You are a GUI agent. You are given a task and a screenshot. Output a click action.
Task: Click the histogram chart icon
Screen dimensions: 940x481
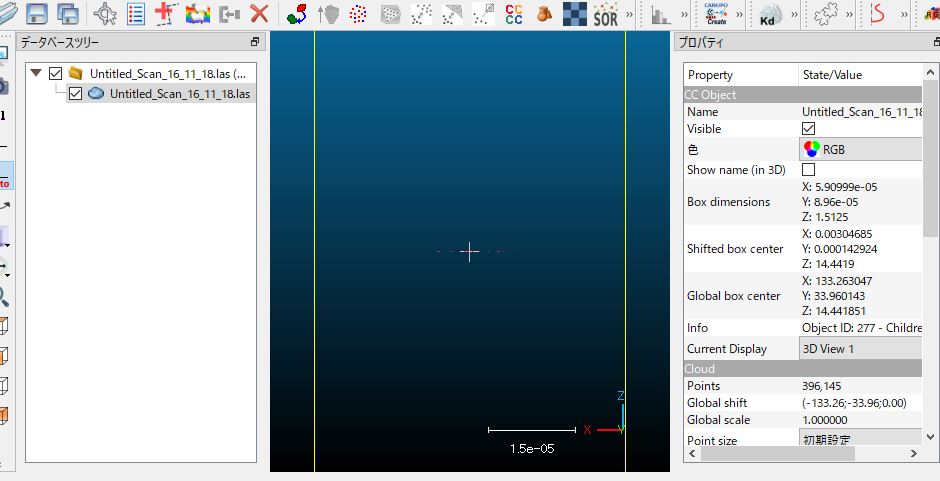coord(660,14)
